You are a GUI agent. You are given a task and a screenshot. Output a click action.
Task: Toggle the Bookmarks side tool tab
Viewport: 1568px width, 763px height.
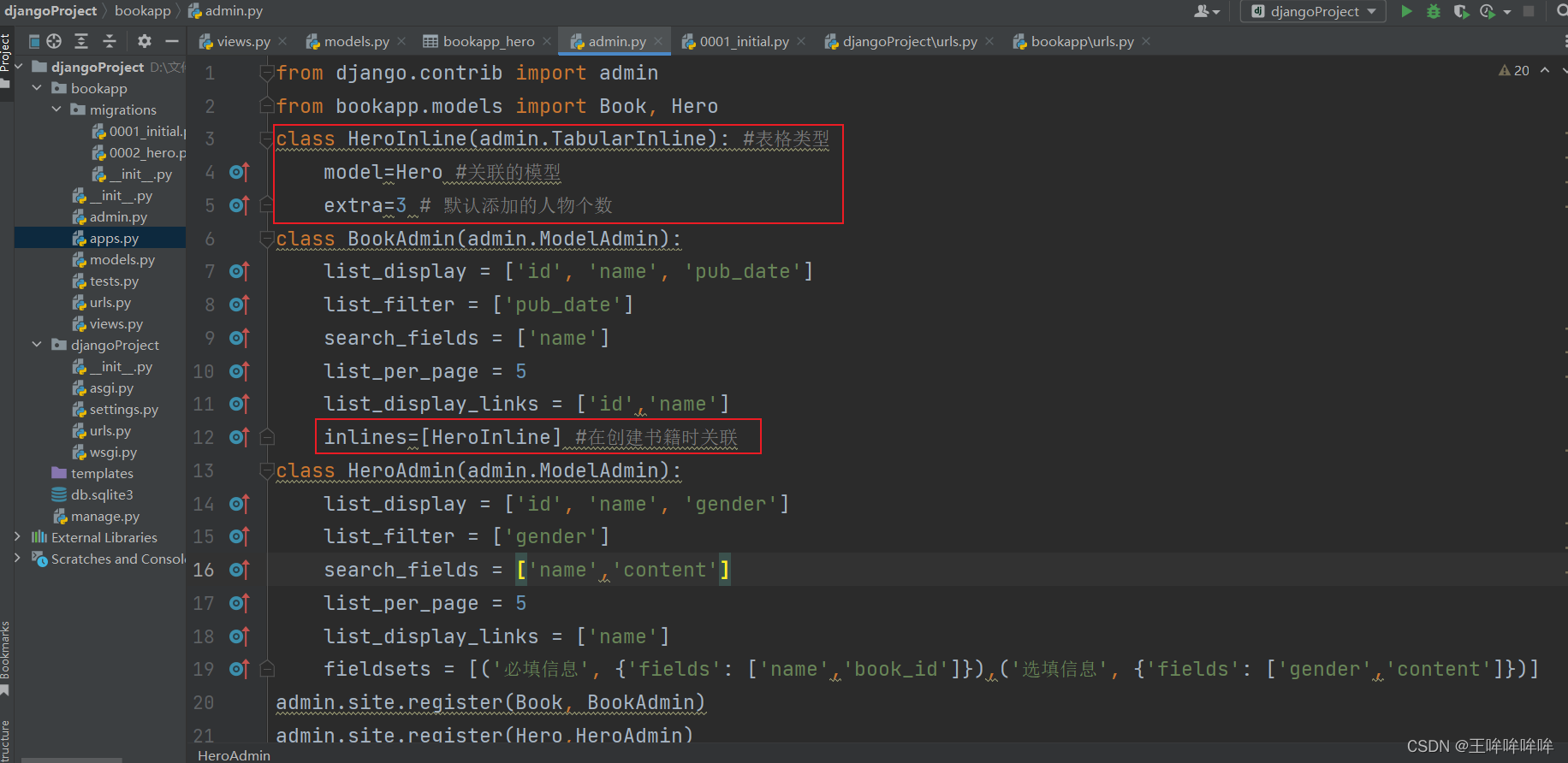tap(6, 657)
